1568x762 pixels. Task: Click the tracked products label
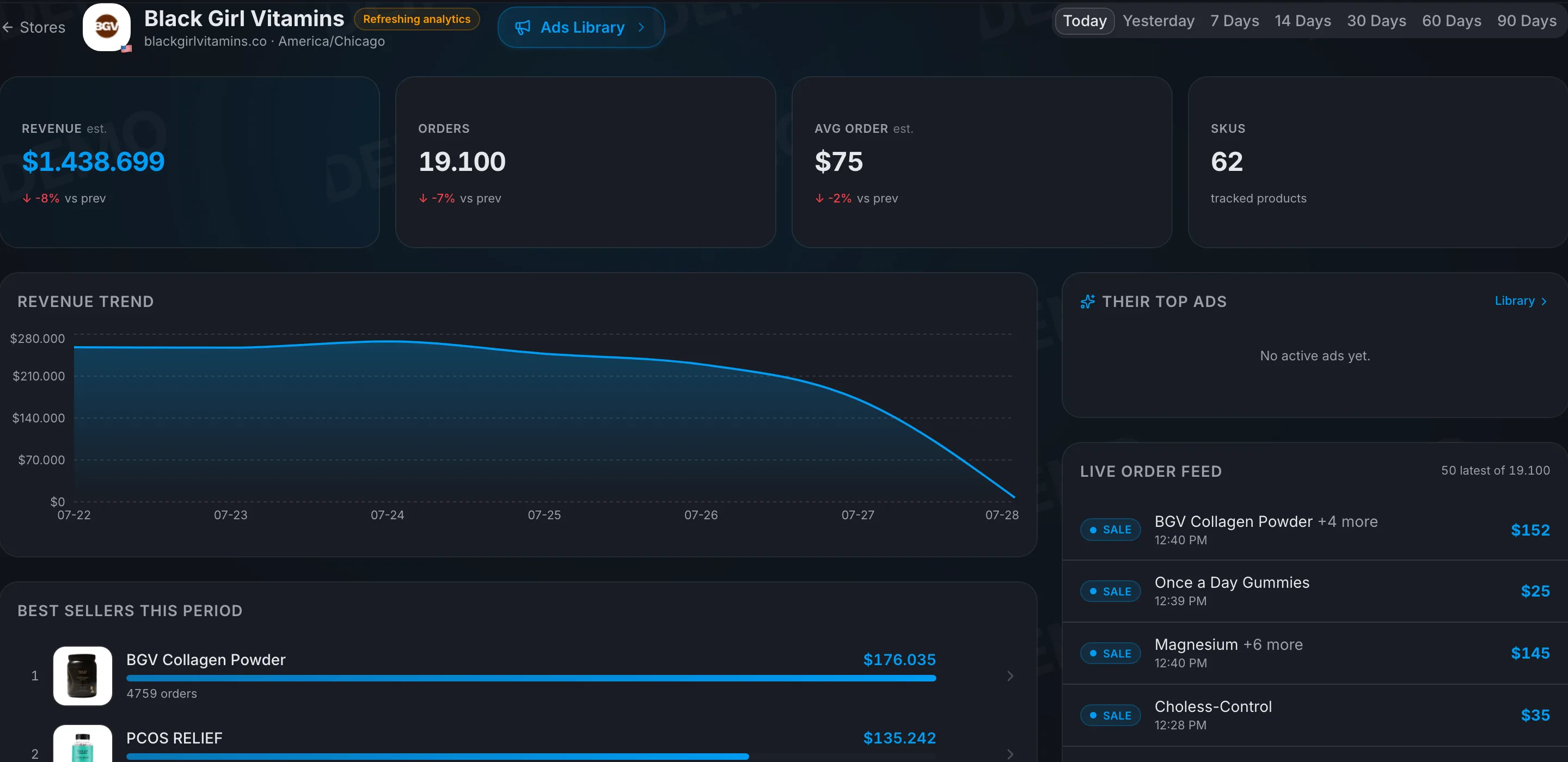tap(1258, 199)
